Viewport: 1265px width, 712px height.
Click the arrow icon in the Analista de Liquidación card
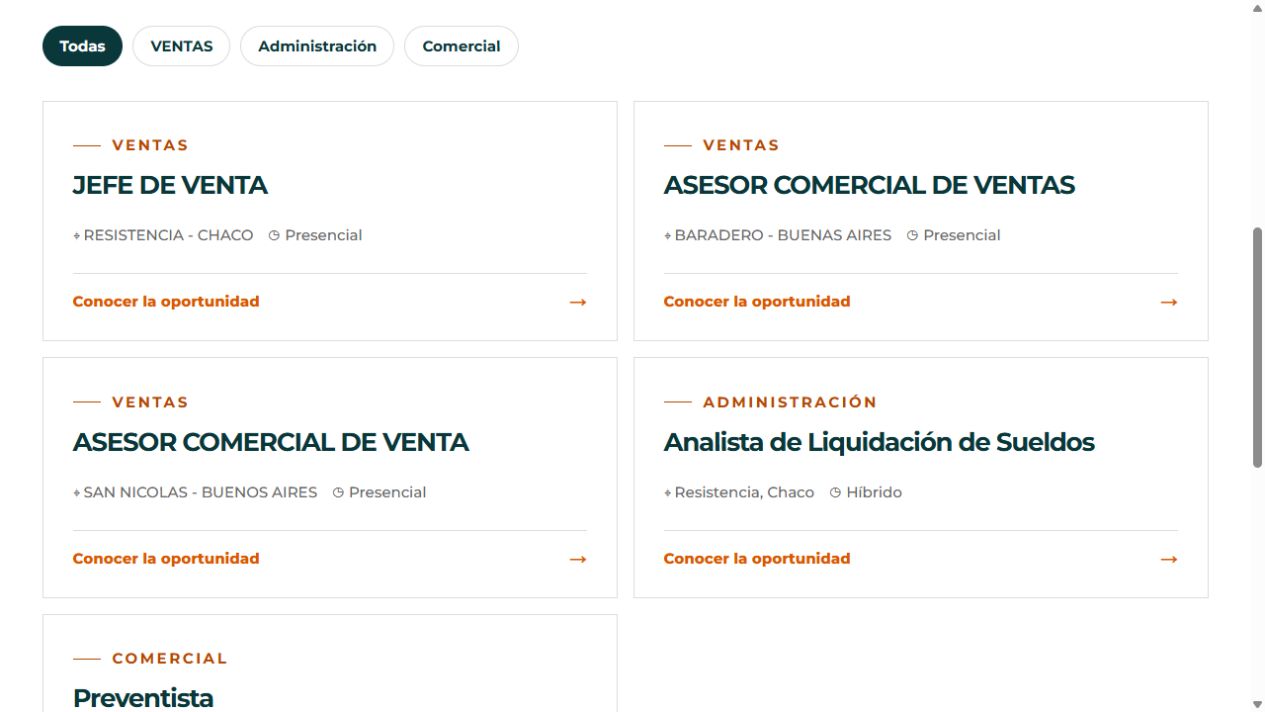[1168, 559]
